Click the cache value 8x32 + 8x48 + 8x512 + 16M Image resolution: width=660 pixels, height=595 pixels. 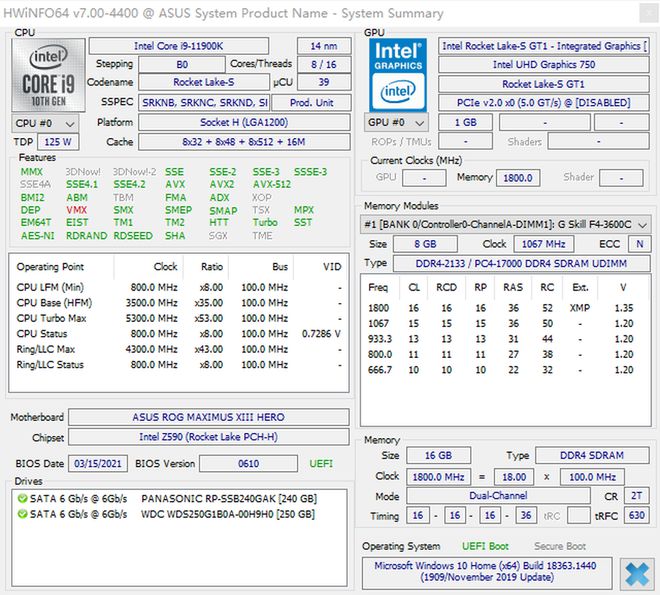244,142
